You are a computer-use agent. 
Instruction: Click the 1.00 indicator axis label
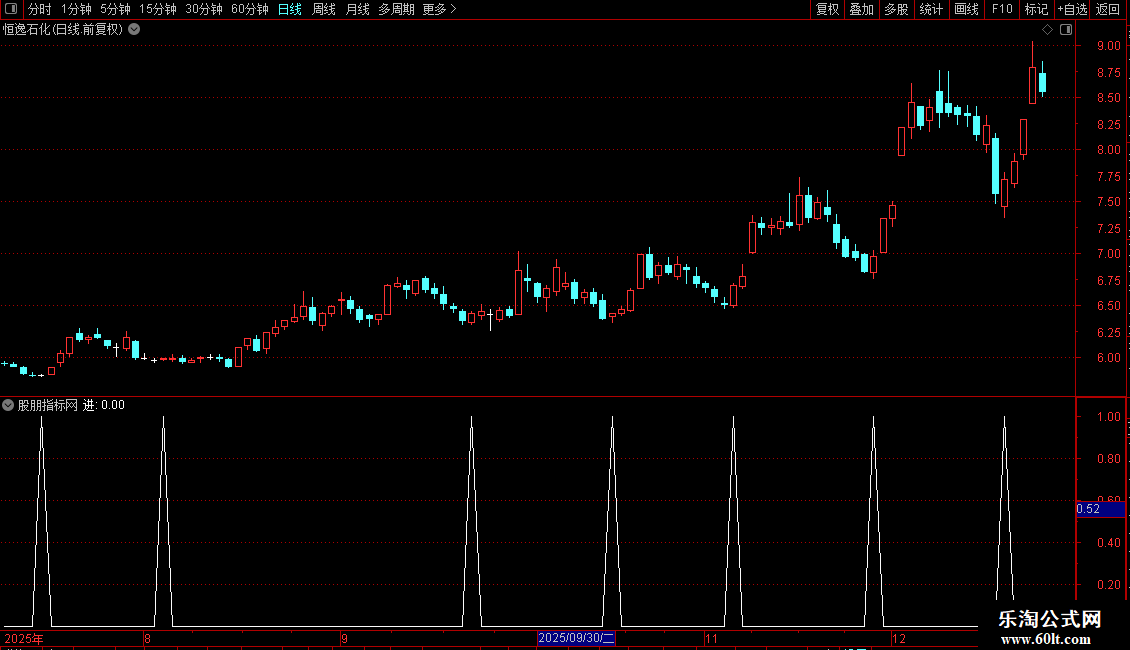1108,417
